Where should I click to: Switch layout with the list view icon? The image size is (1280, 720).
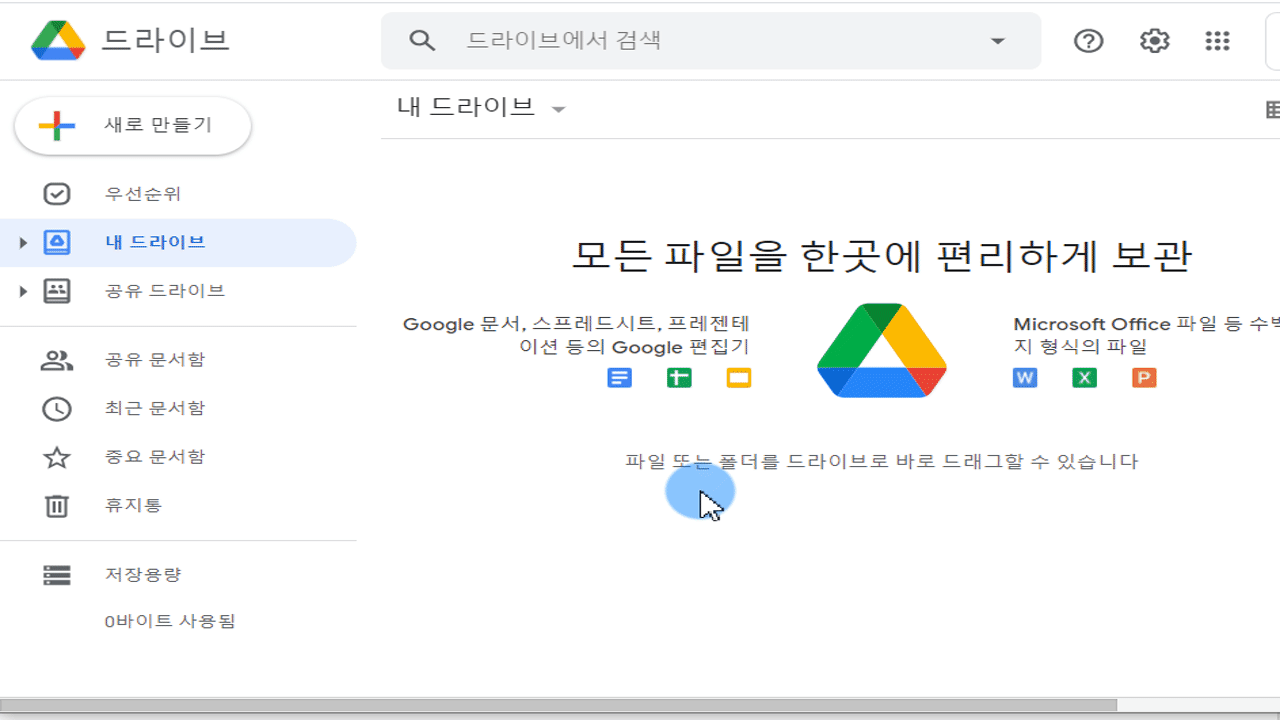point(1272,109)
